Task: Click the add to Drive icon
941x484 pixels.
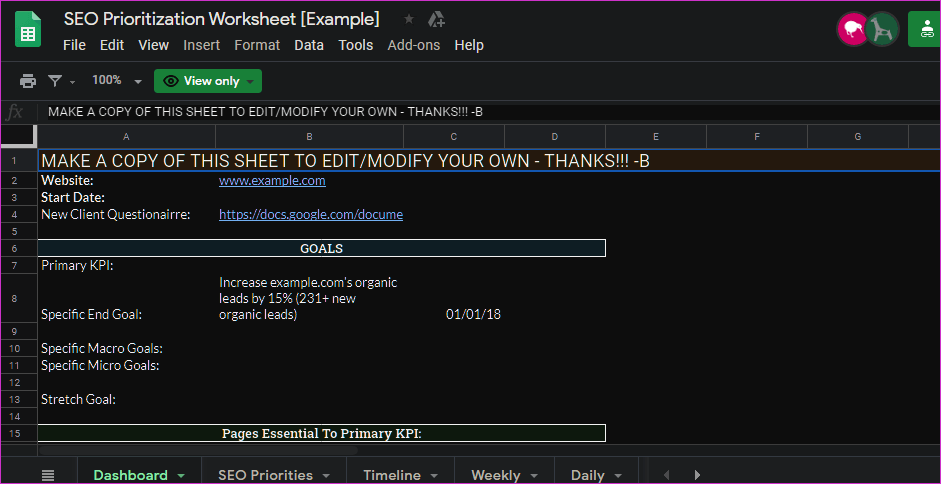Action: (436, 20)
